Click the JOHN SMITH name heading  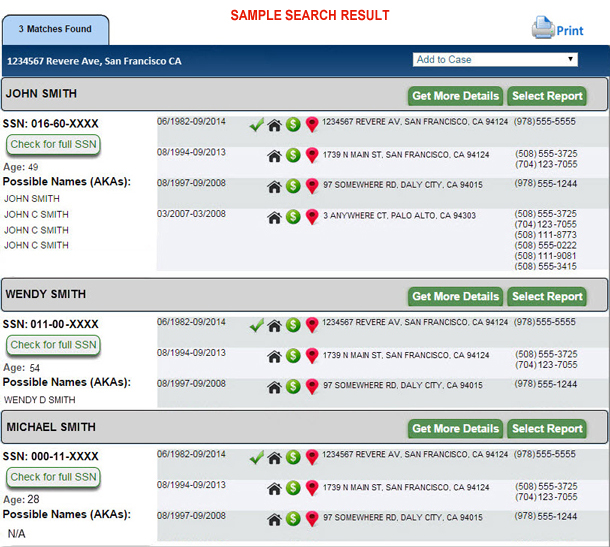click(x=41, y=94)
